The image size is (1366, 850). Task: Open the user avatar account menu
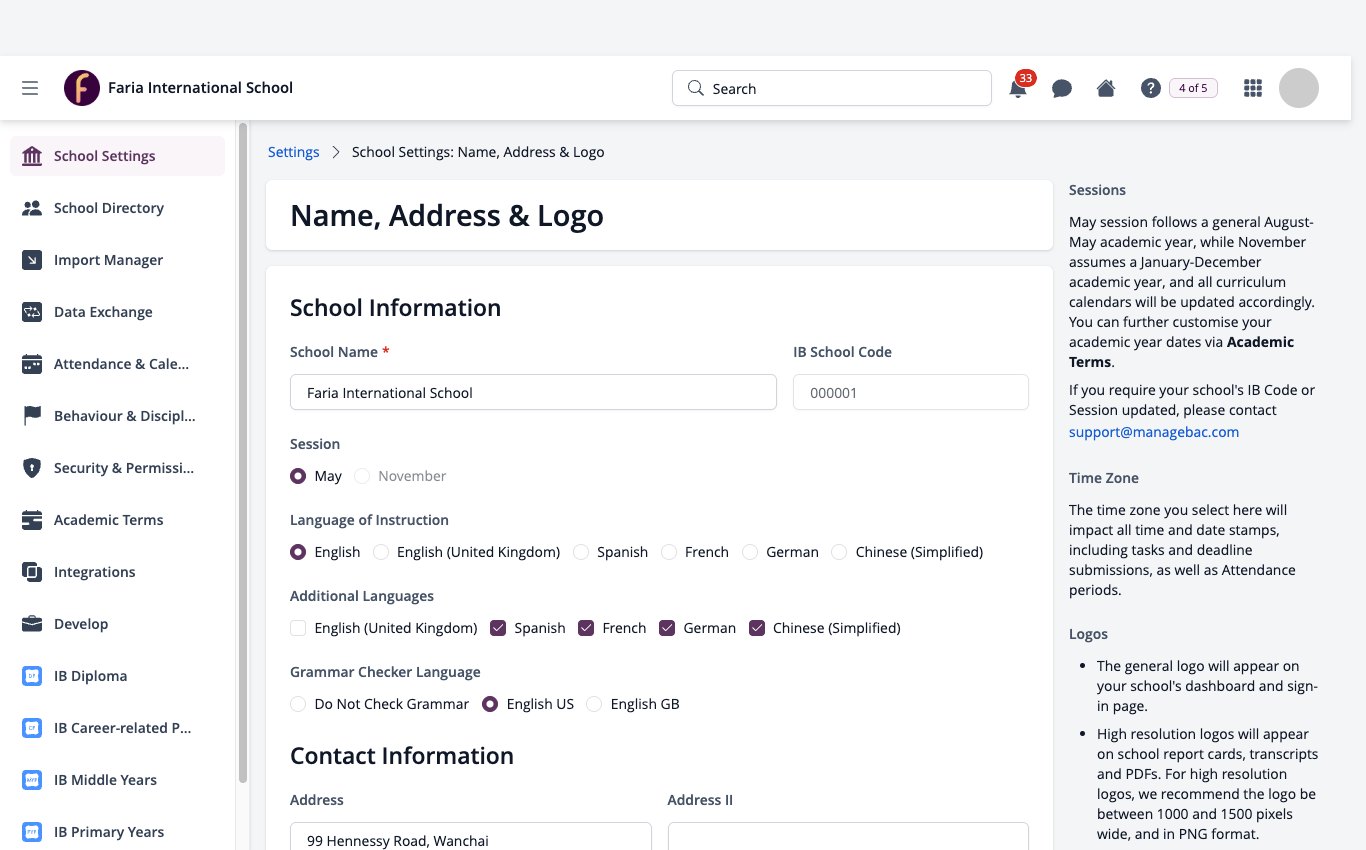pyautogui.click(x=1299, y=88)
